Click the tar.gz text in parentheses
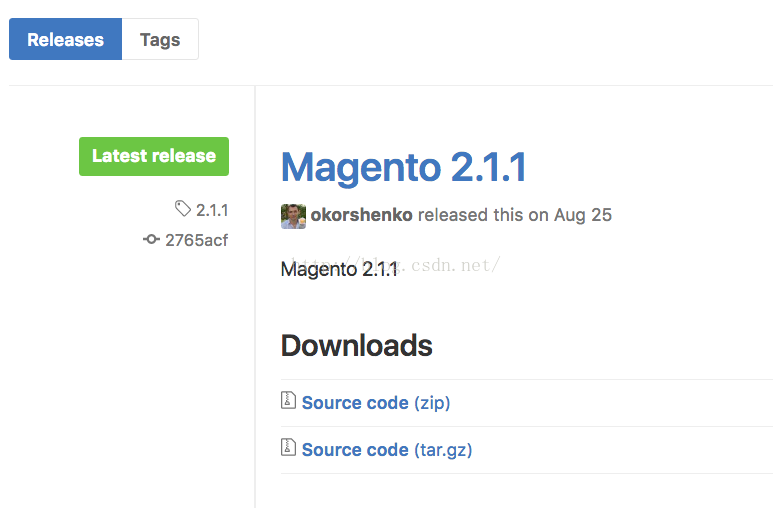Image resolution: width=773 pixels, height=508 pixels. [x=443, y=450]
